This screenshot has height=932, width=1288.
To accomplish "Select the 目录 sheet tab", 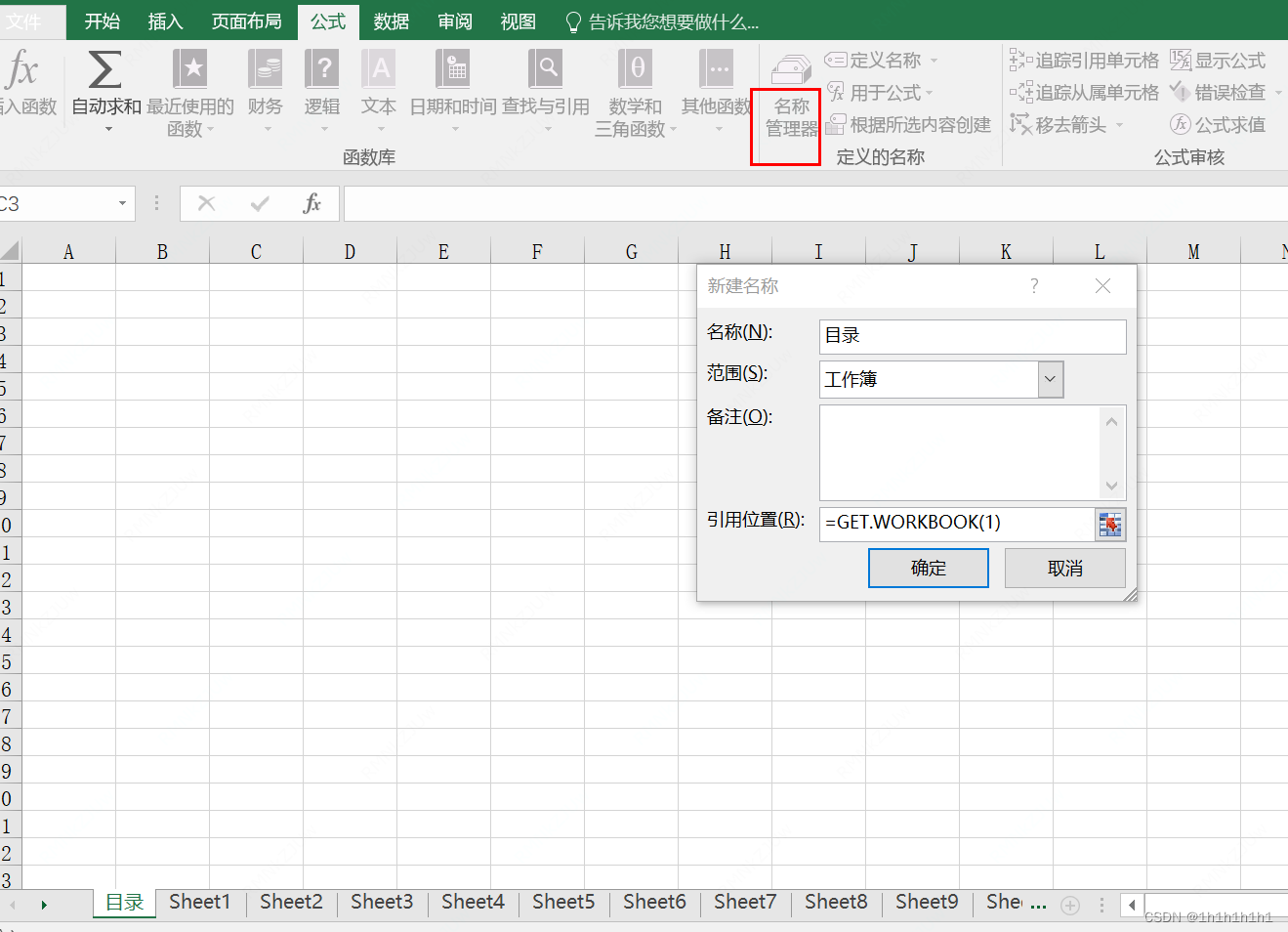I will click(125, 903).
